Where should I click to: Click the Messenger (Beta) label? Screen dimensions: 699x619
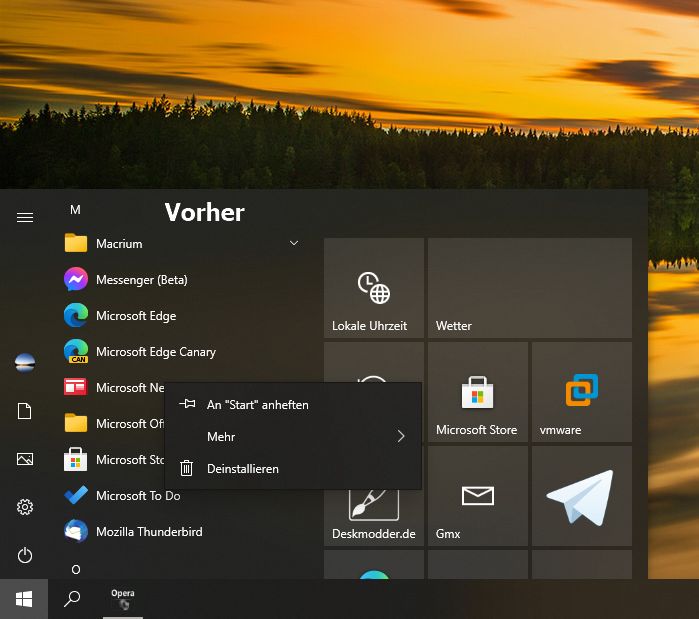click(142, 280)
